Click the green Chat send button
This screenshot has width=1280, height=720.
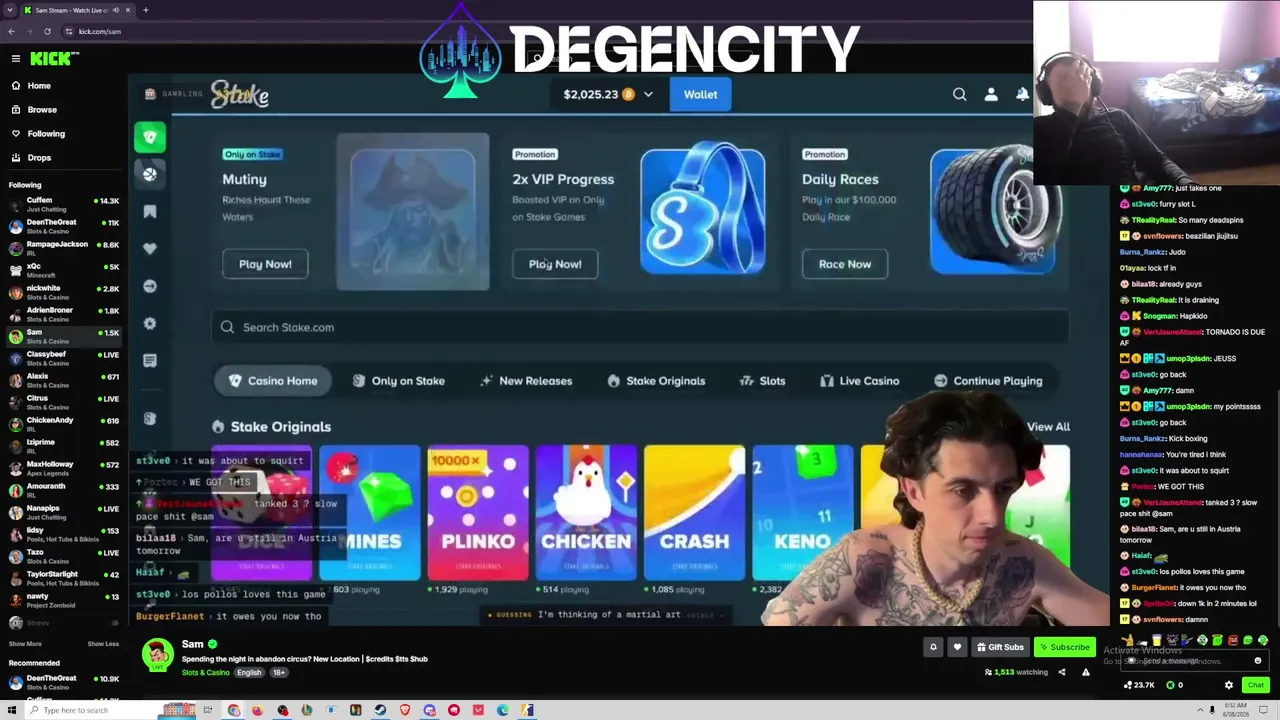pyautogui.click(x=1256, y=685)
